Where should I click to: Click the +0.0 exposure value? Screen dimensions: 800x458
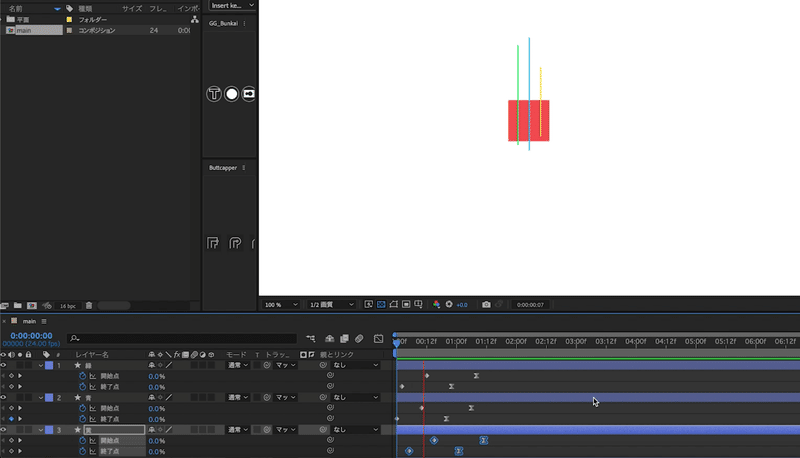tap(462, 305)
